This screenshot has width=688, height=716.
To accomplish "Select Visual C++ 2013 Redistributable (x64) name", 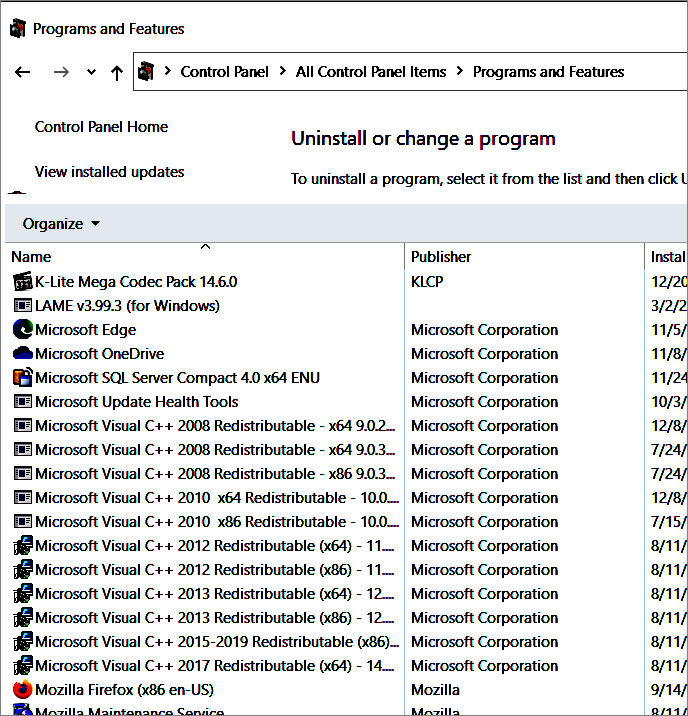I will click(x=215, y=594).
